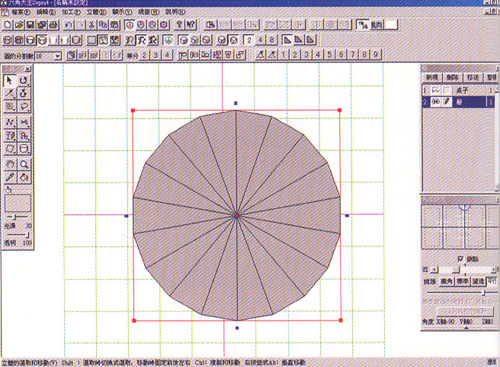Open the Edit menu

pos(46,12)
